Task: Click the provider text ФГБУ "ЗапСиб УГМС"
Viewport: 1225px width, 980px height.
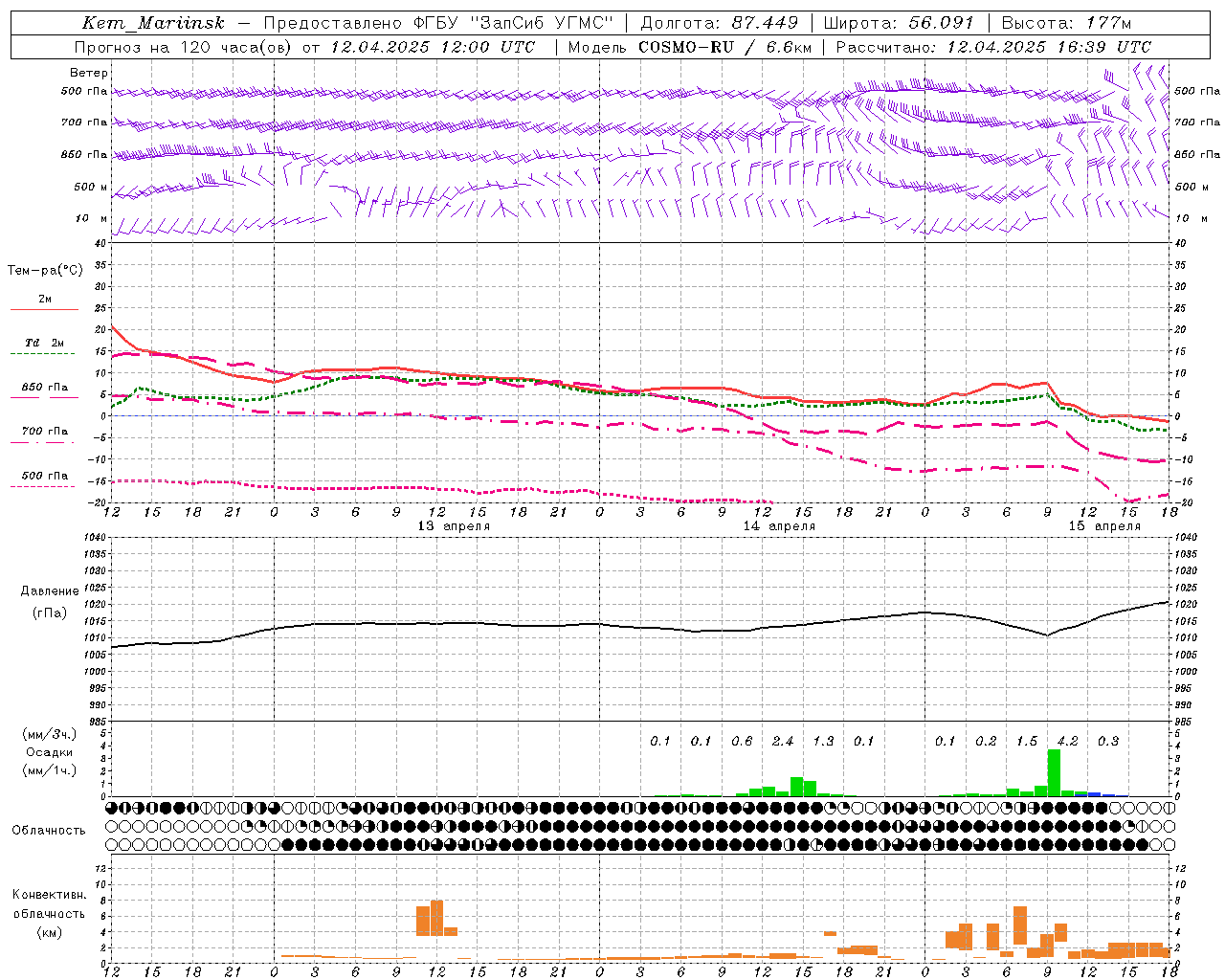Action: 514,23
